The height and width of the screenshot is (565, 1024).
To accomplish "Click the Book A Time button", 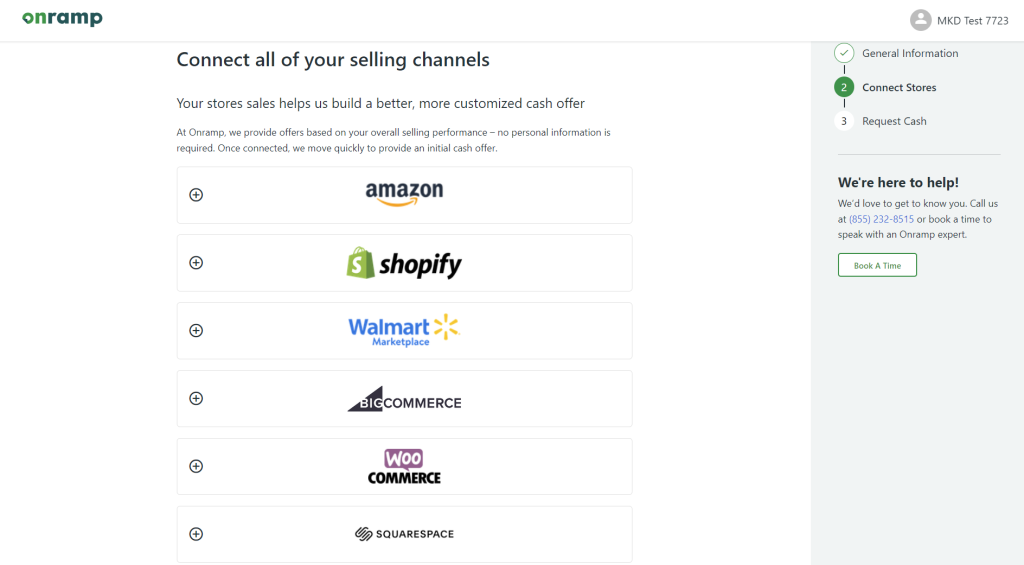I will 877,265.
